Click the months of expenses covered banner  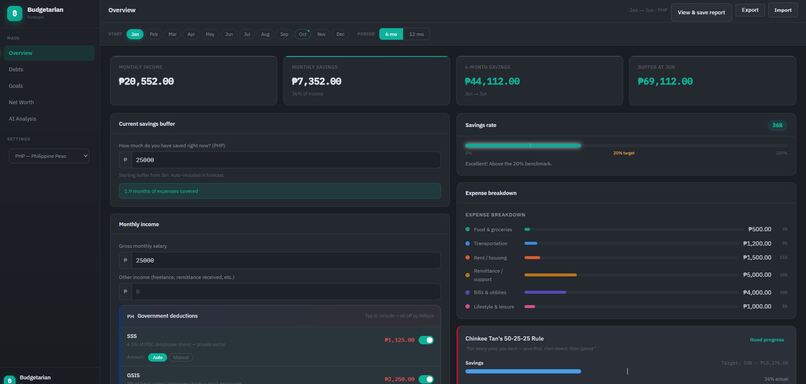pyautogui.click(x=280, y=191)
